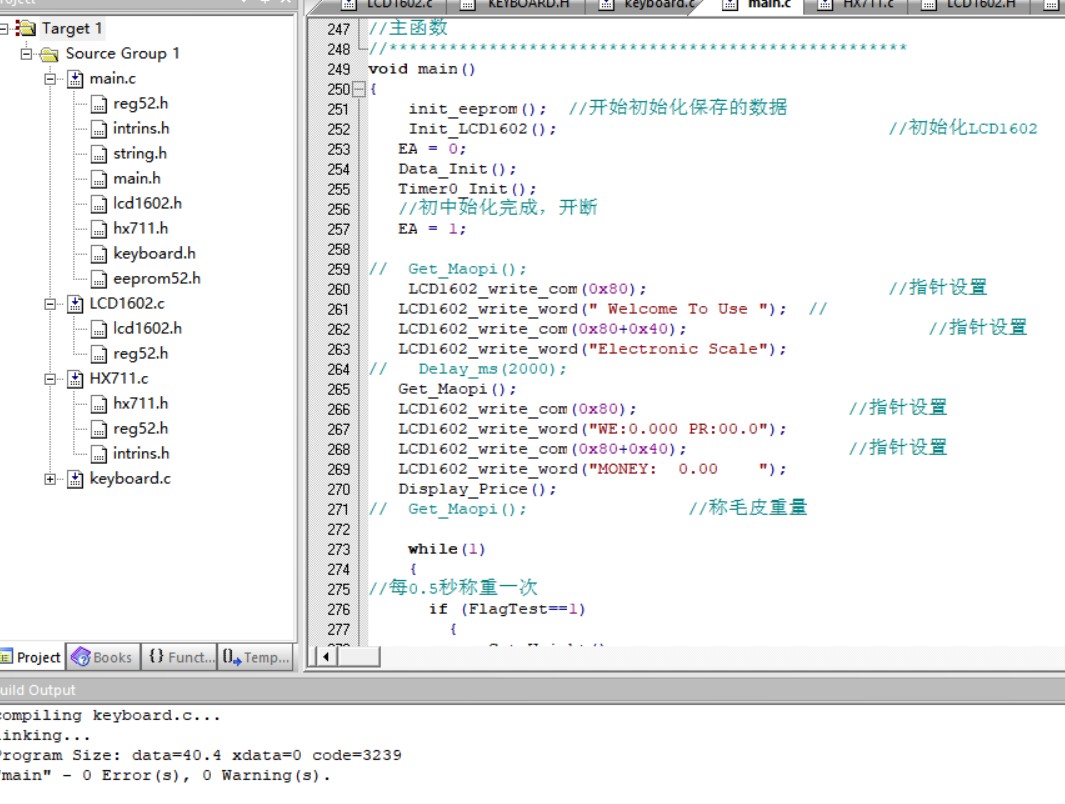
Task: Click the keyboard.c editor tab icon
Action: click(607, 5)
